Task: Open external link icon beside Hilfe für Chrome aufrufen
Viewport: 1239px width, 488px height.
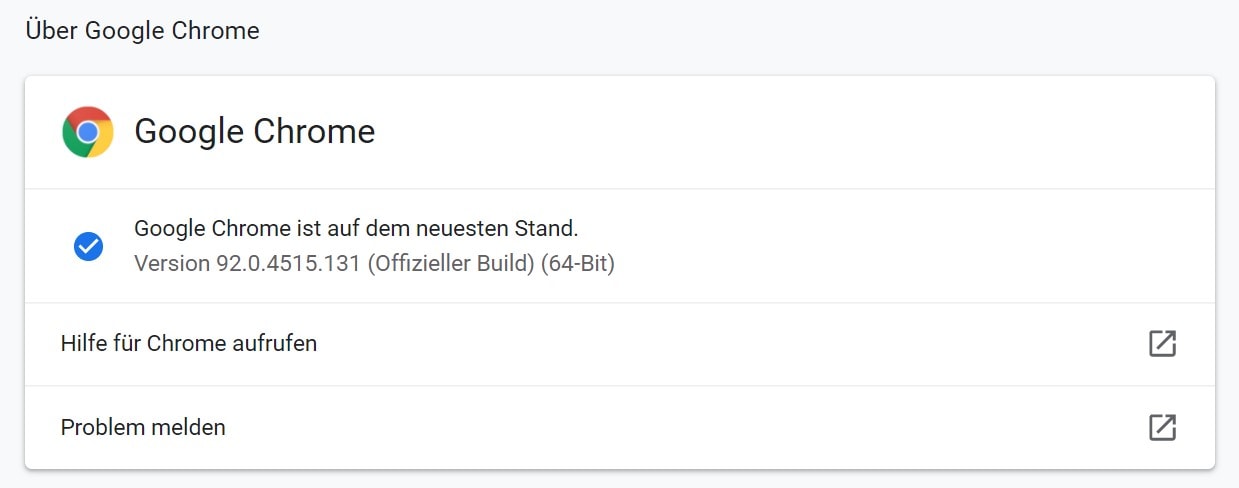Action: pyautogui.click(x=1162, y=344)
